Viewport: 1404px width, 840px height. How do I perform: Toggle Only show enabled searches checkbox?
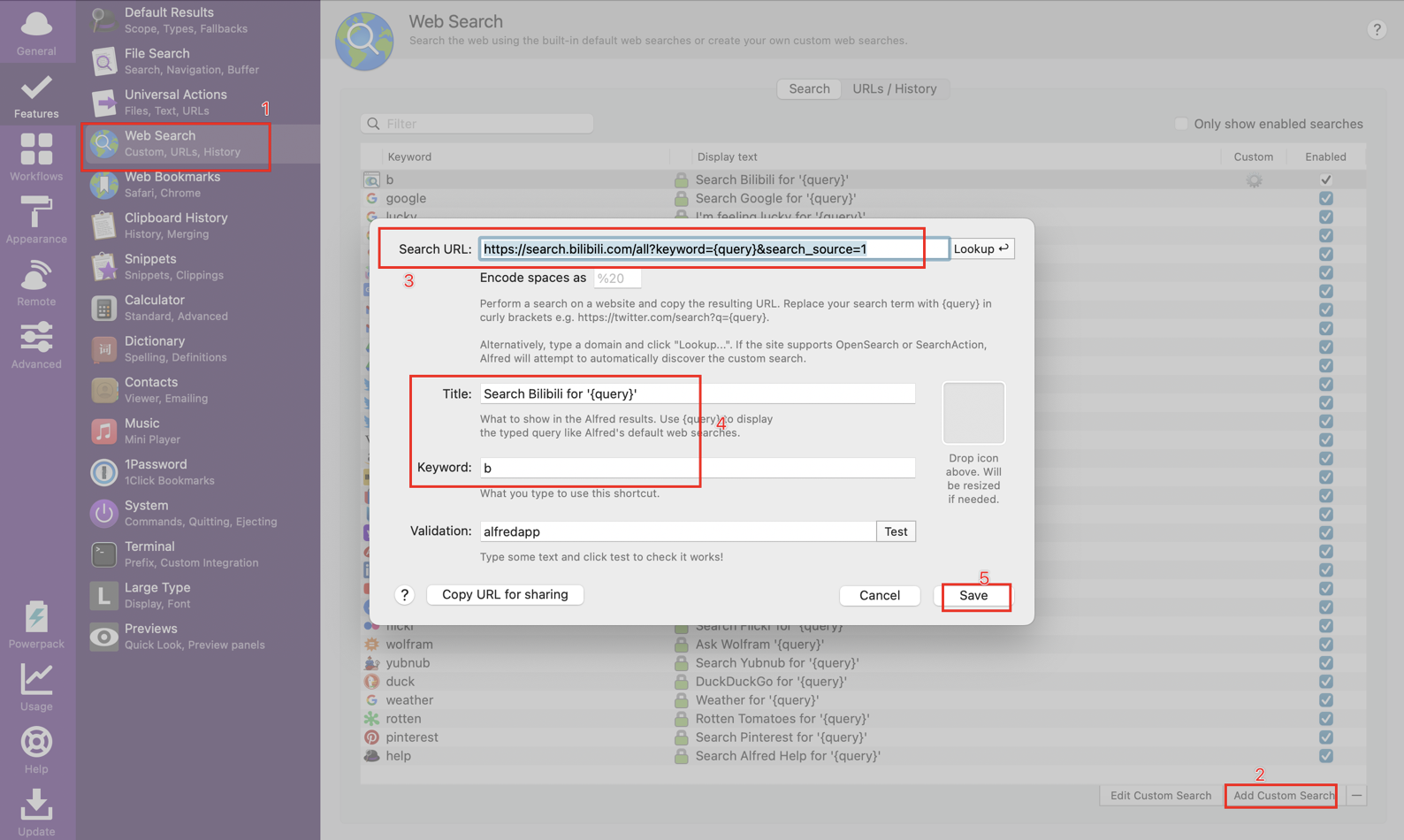coord(1181,124)
